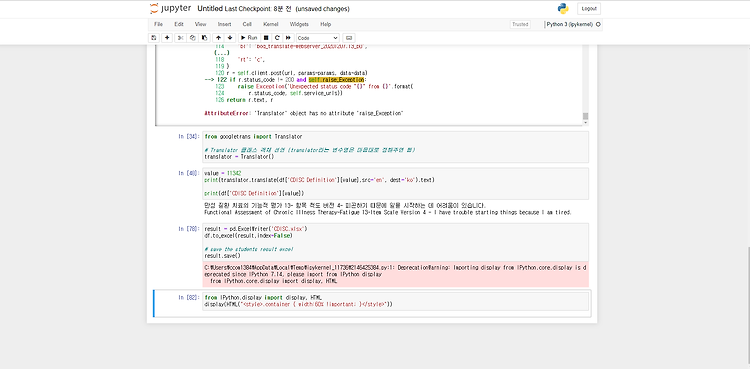Image resolution: width=750 pixels, height=369 pixels.
Task: Click the result.save() code line
Action: click(x=222, y=256)
